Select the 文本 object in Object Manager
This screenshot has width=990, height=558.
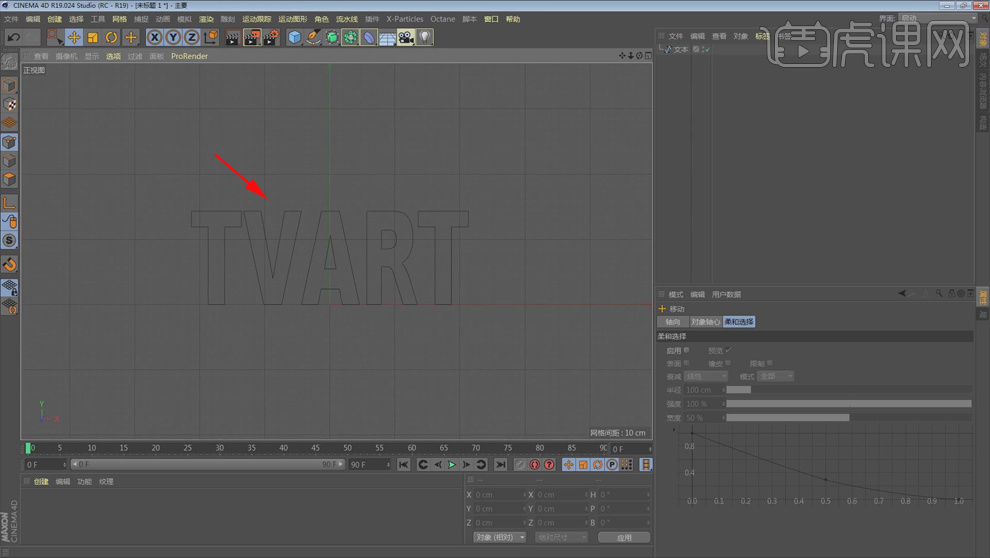click(681, 49)
